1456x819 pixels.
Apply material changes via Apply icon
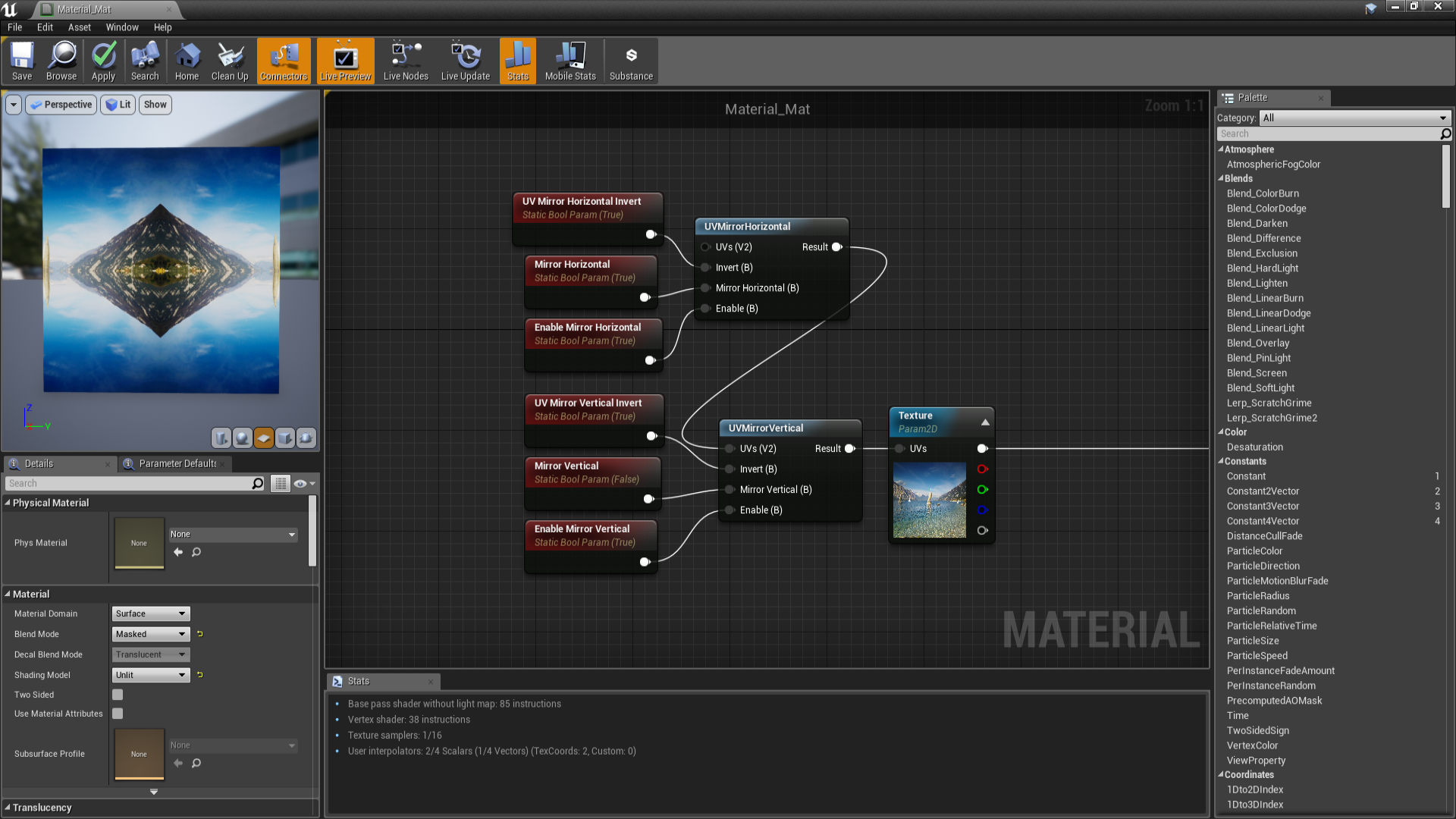[103, 61]
